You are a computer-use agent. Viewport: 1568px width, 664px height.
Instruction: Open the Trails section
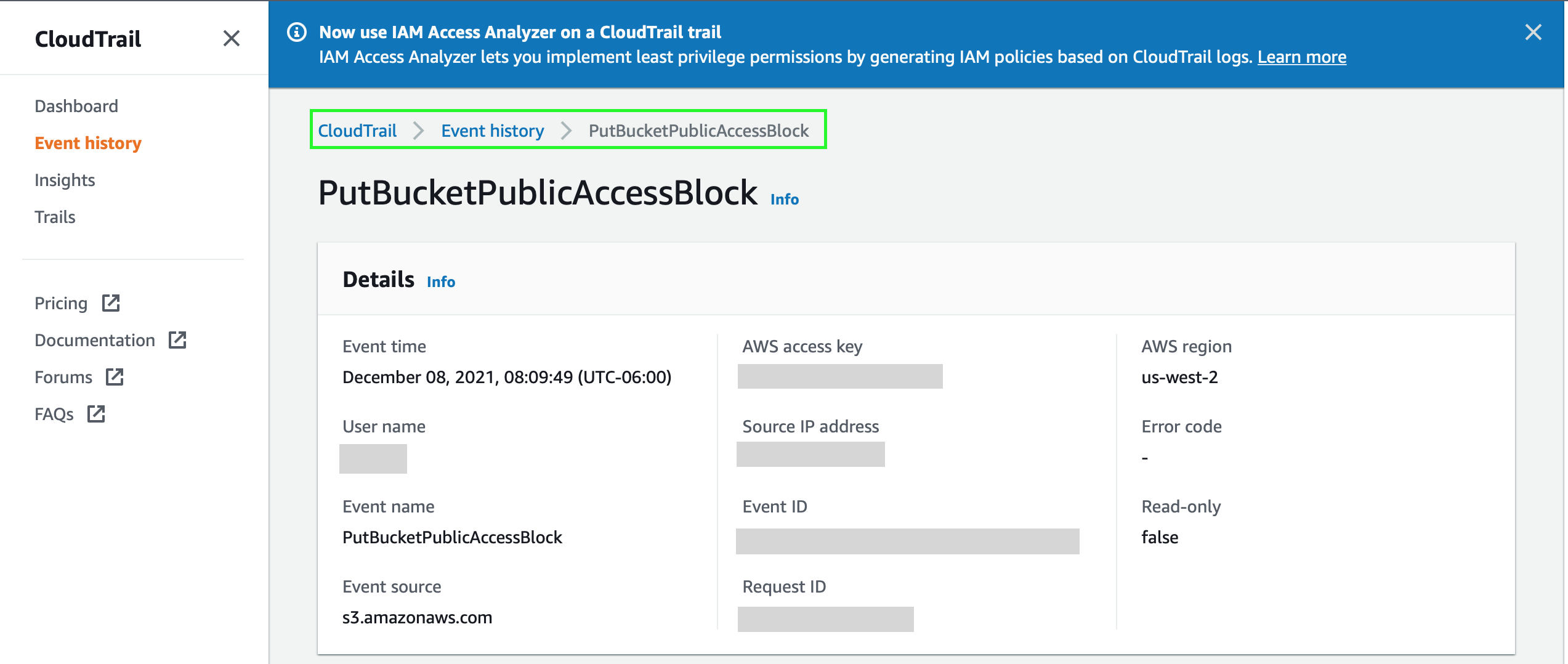(55, 217)
